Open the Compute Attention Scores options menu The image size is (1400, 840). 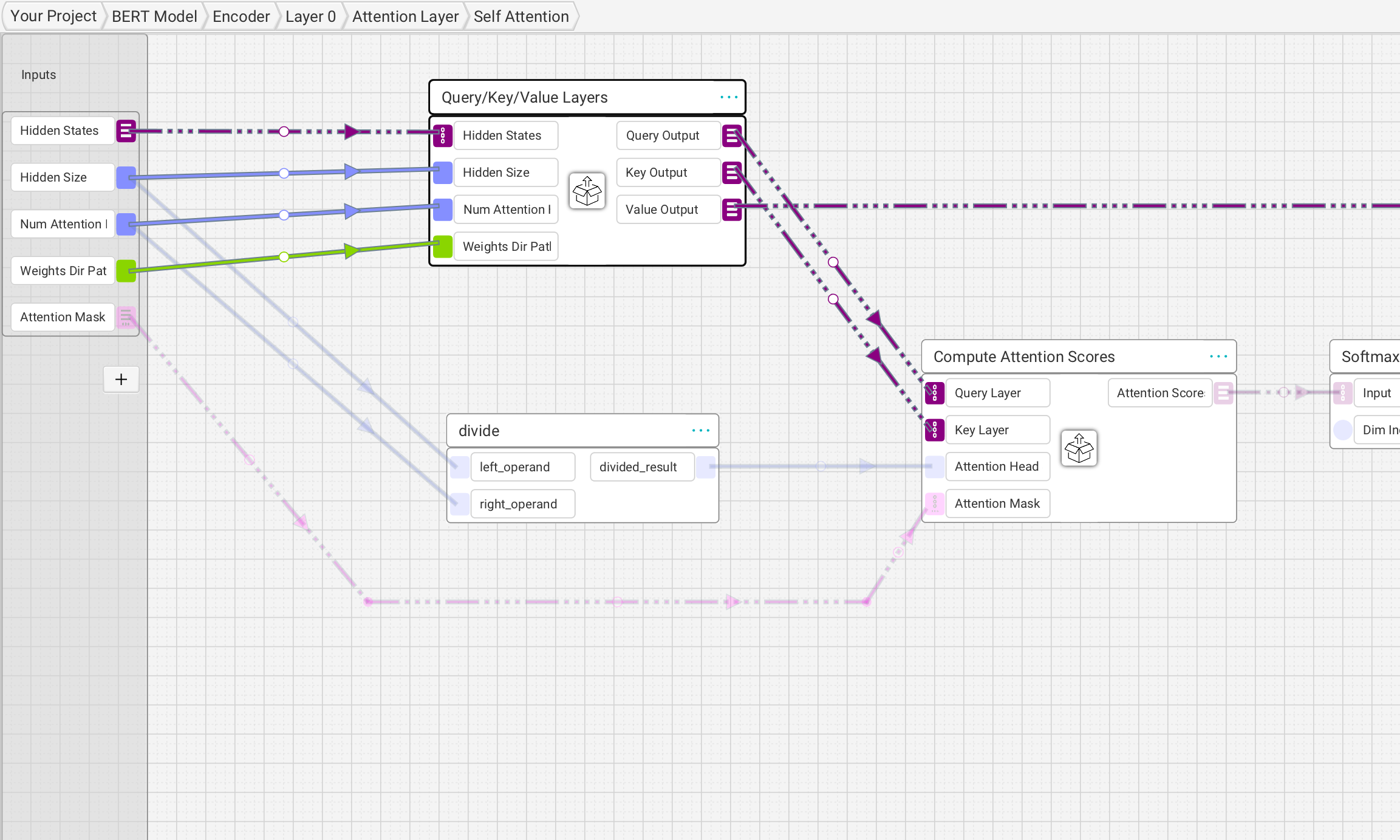[1218, 357]
